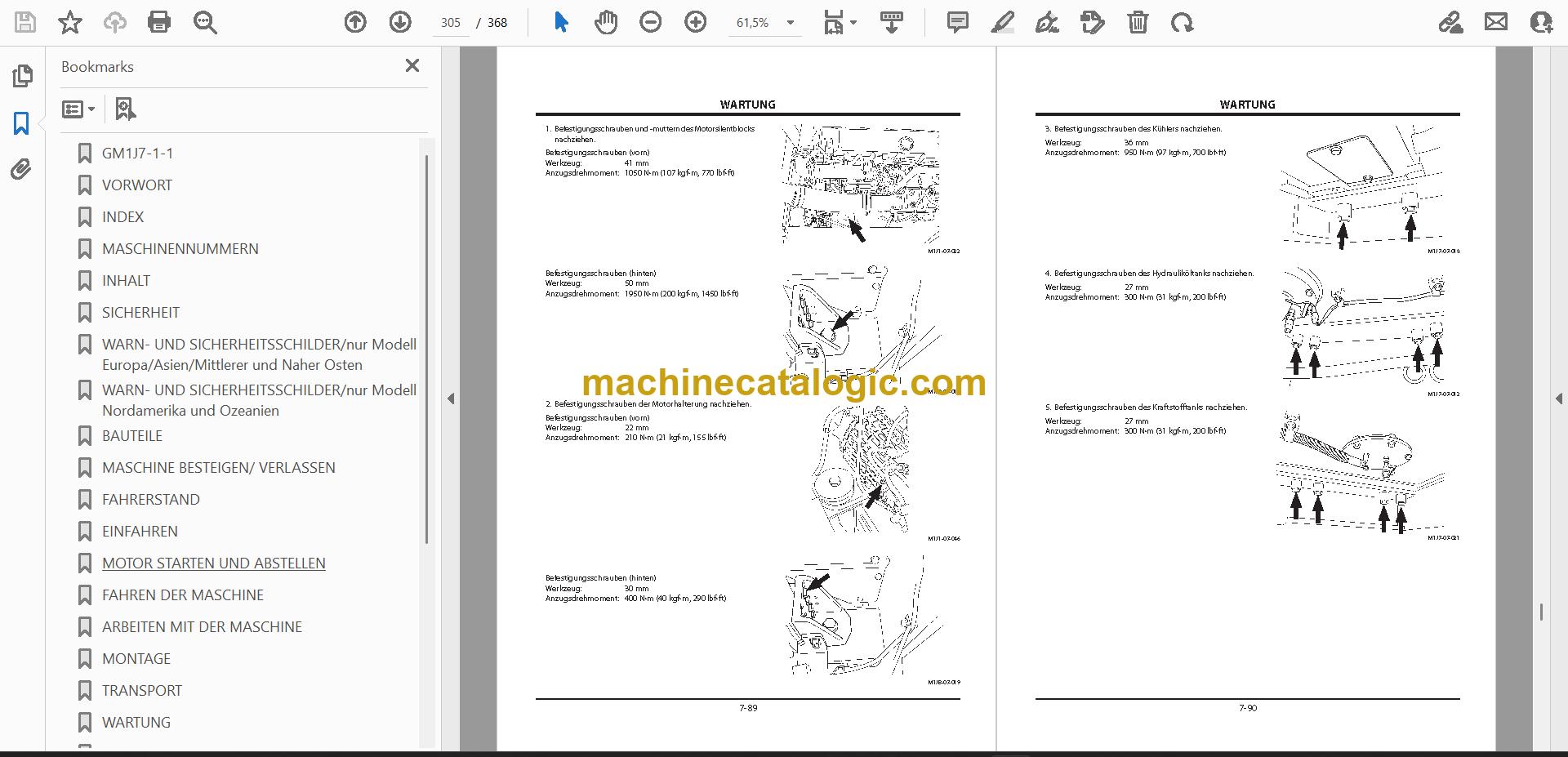The width and height of the screenshot is (1568, 757).
Task: Jump to MOTOR STARTEN UND ABSTELLEN
Action: 213,563
